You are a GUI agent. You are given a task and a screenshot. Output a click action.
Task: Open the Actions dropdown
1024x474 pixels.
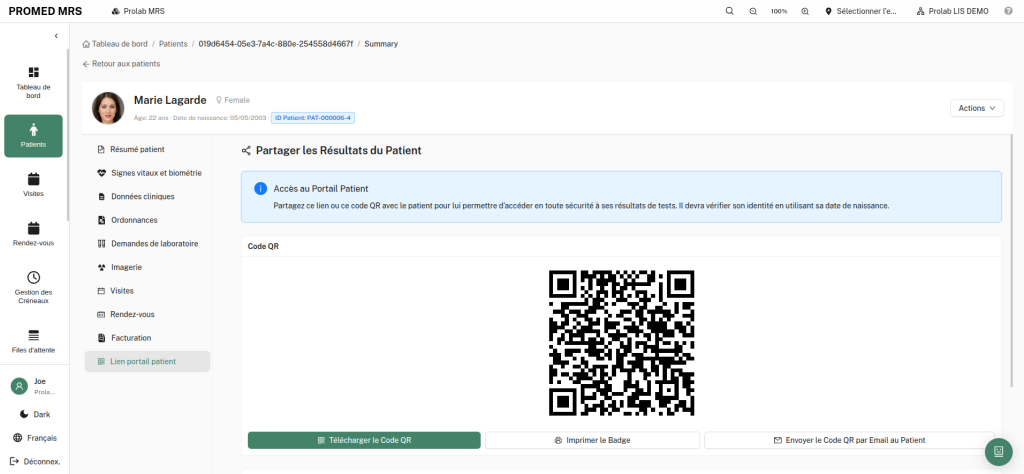coord(977,108)
